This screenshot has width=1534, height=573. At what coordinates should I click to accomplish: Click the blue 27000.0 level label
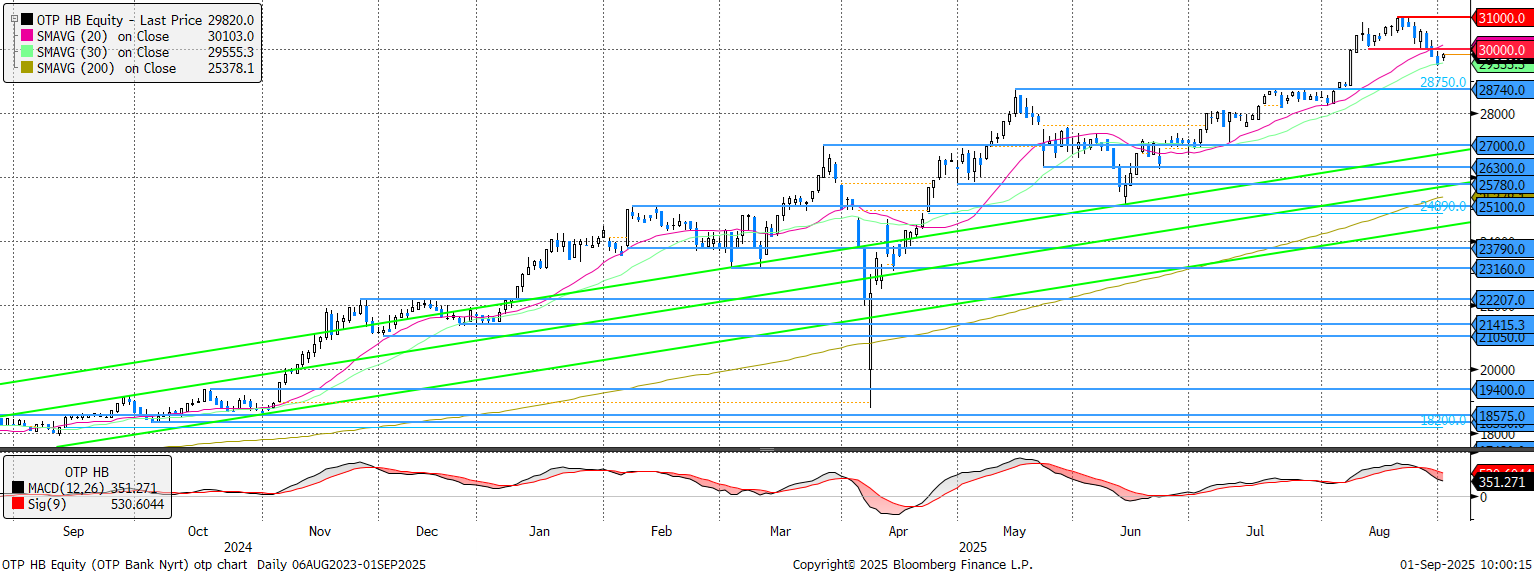pos(1502,146)
